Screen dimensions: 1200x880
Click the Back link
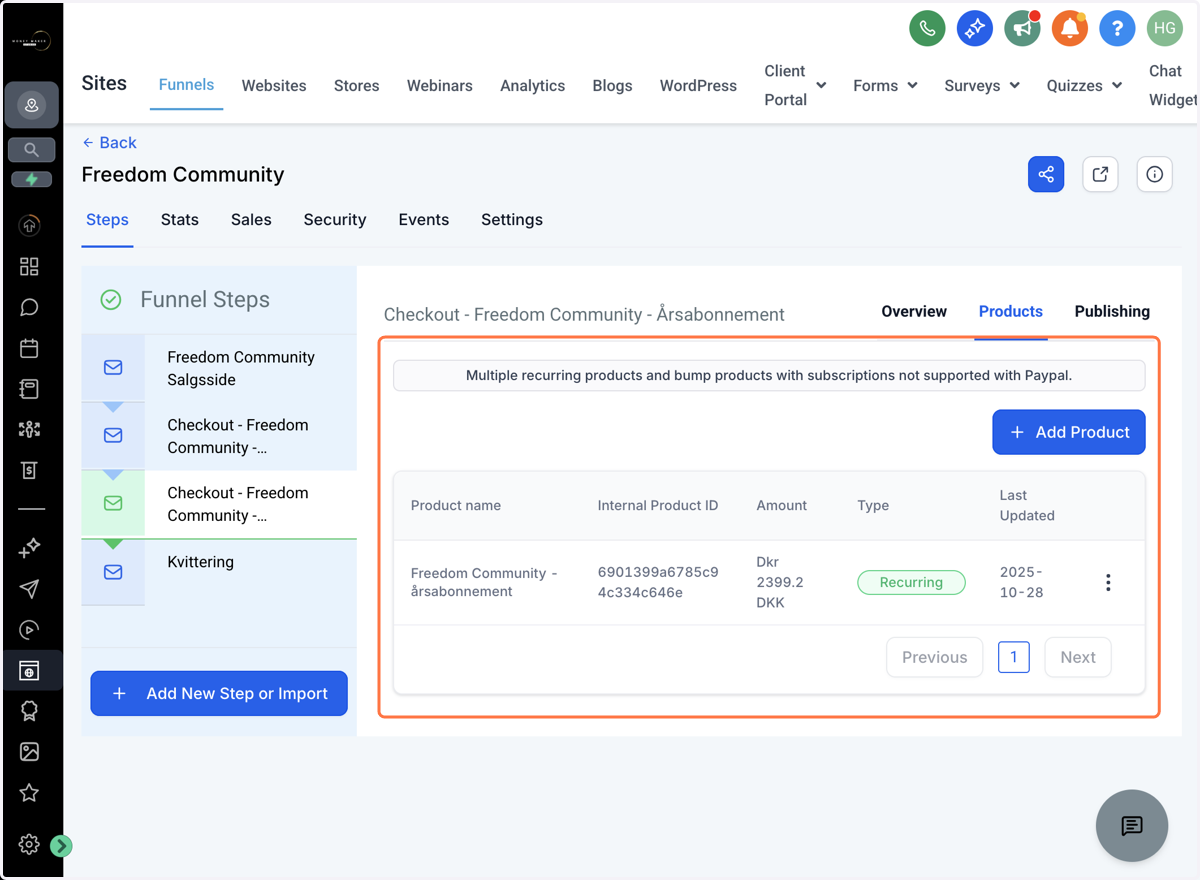[x=109, y=143]
